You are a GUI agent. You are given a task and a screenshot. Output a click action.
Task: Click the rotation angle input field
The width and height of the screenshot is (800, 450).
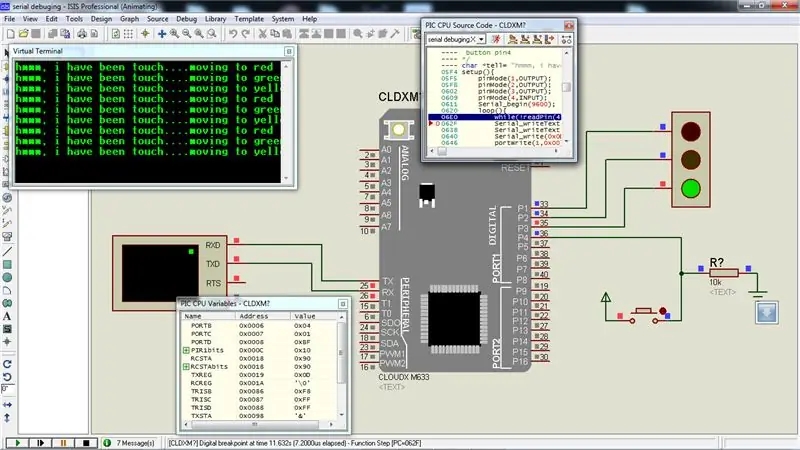(7, 389)
